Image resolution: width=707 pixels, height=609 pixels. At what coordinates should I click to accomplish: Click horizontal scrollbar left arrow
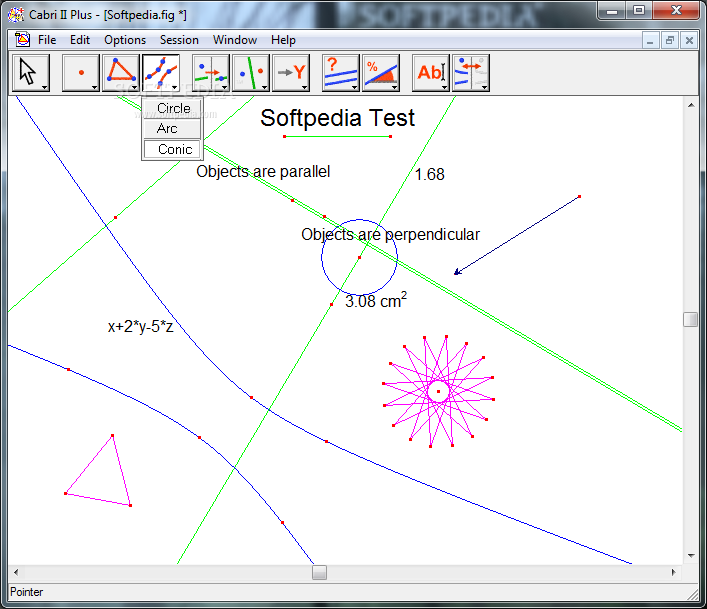point(16,572)
